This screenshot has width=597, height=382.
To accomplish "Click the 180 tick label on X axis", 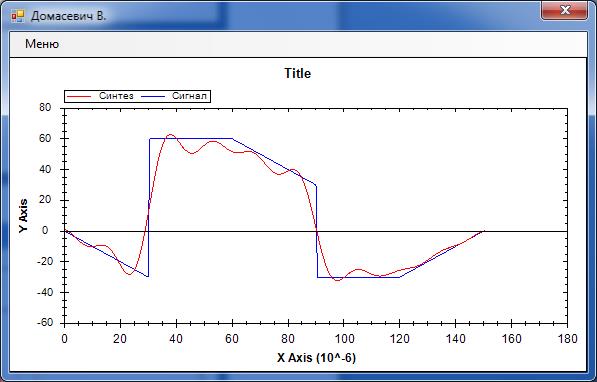I will click(x=567, y=339).
